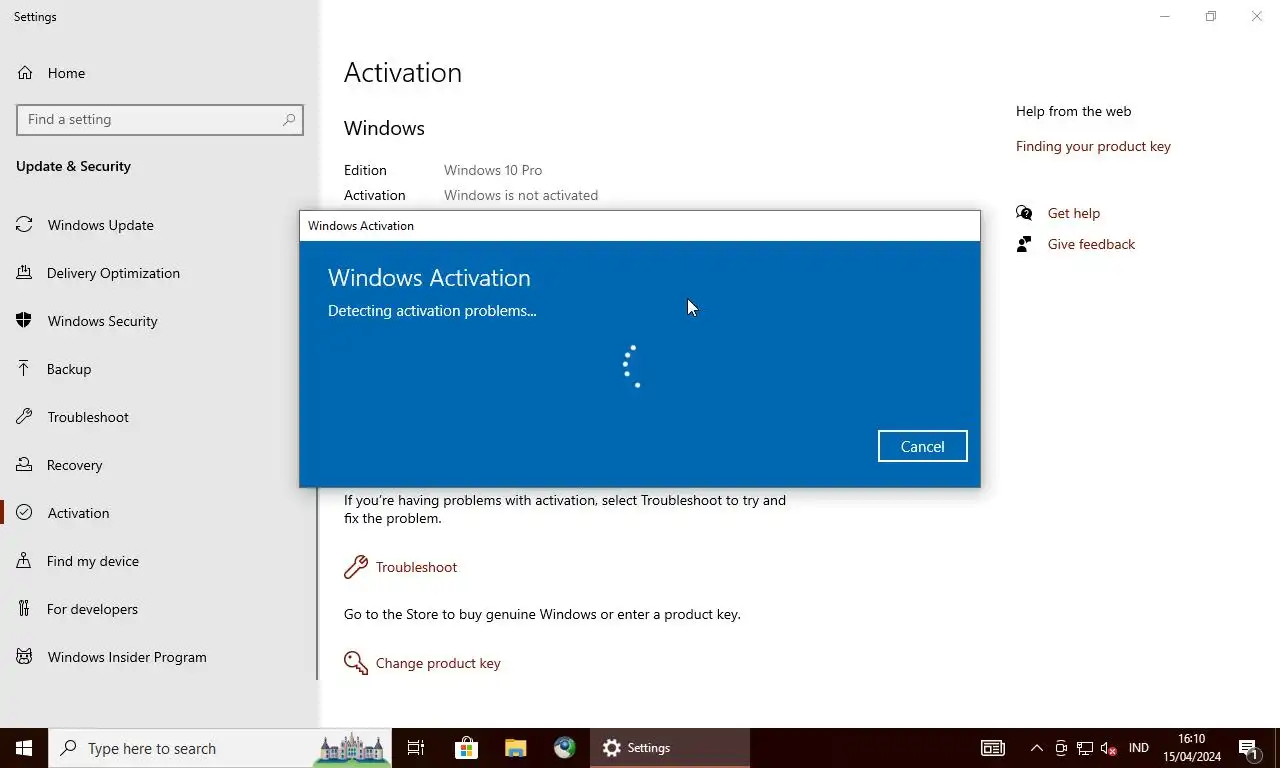This screenshot has height=768, width=1280.
Task: Focus the Find a setting search box
Action: coord(160,119)
